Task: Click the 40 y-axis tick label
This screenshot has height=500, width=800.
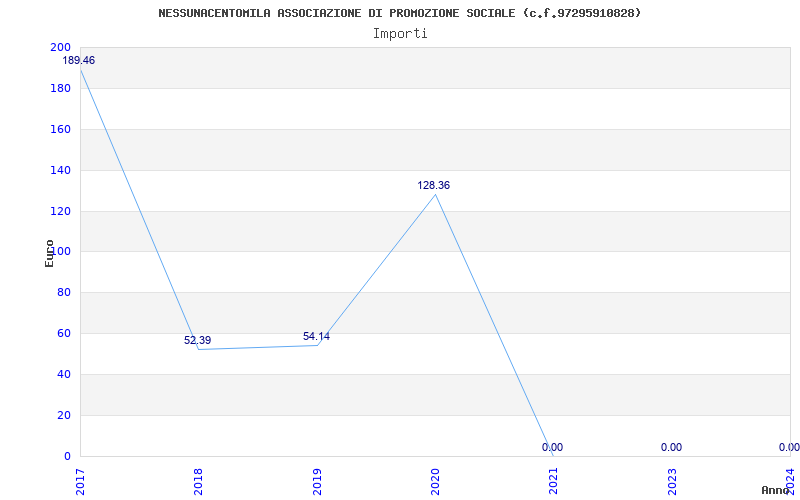Action: point(64,374)
